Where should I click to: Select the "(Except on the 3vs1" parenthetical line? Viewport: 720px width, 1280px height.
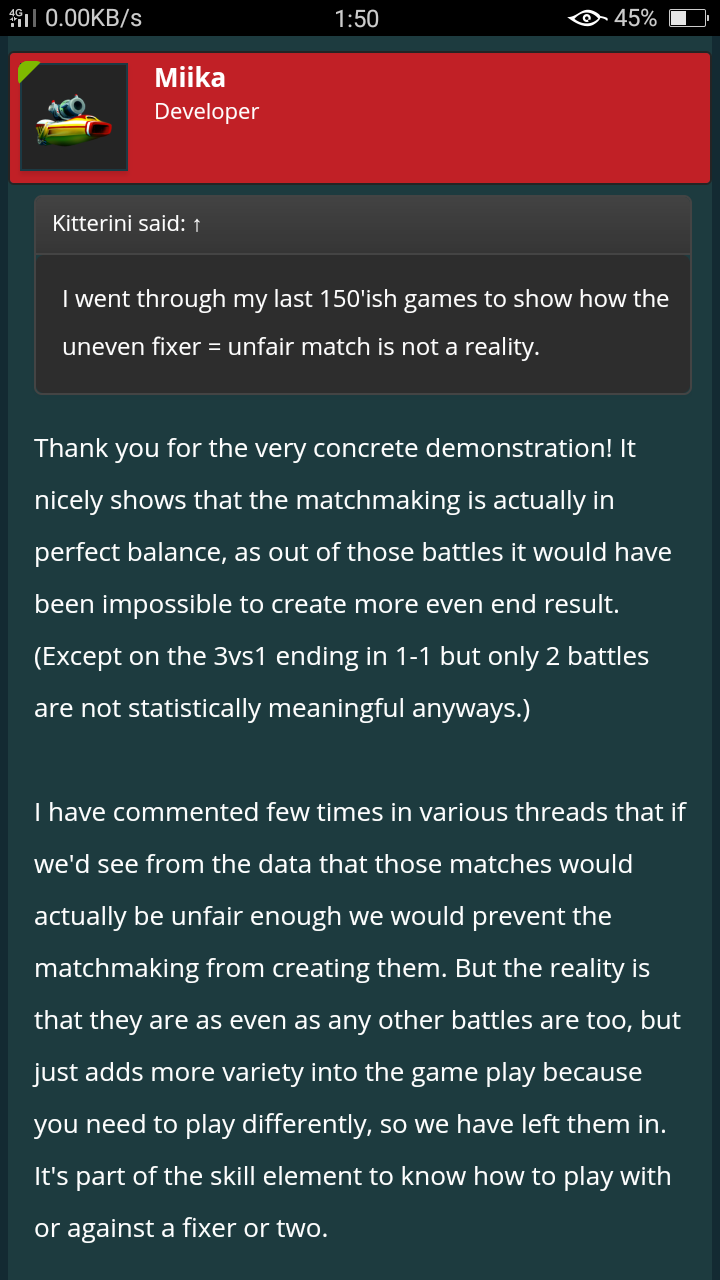click(x=341, y=656)
